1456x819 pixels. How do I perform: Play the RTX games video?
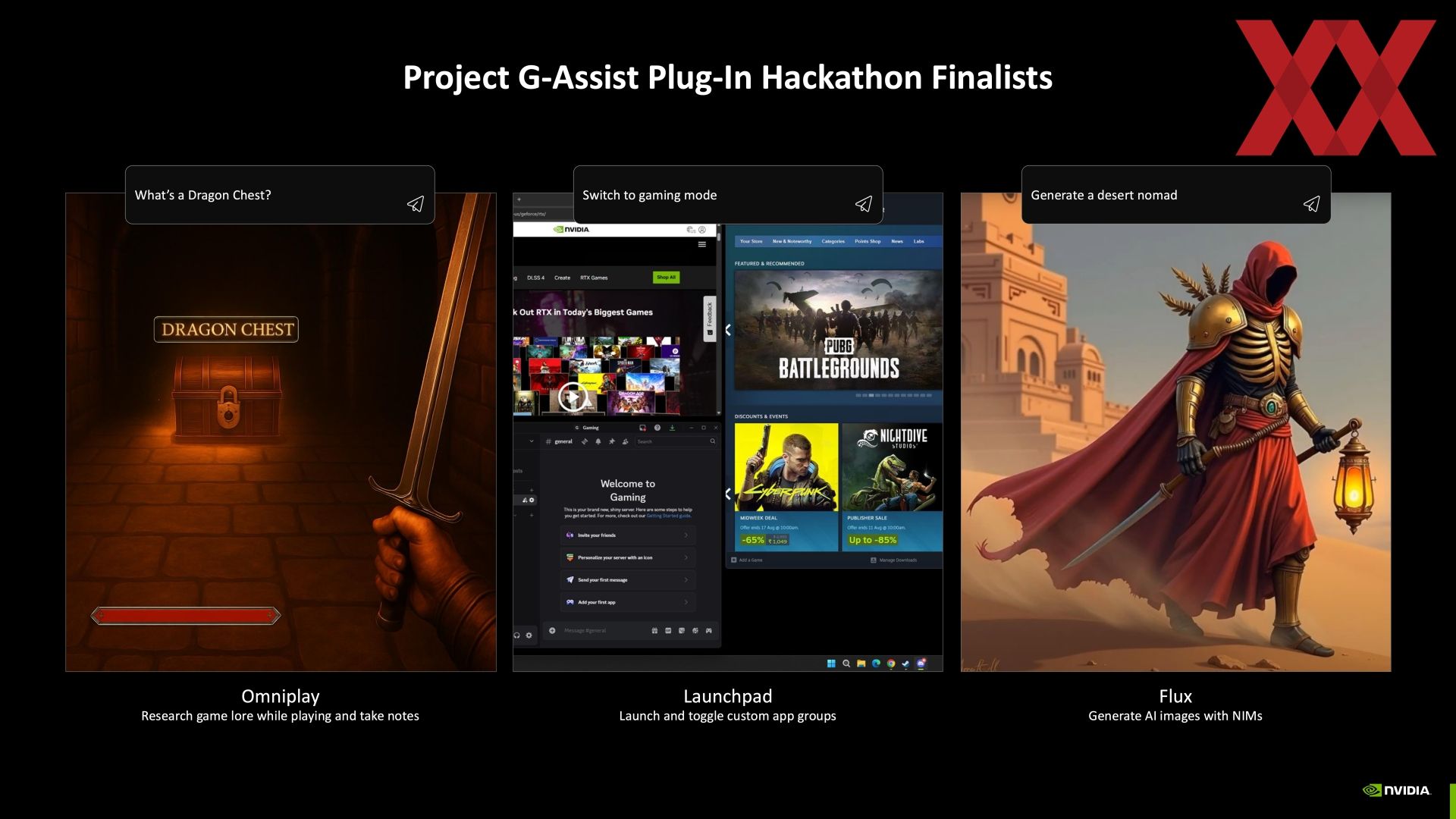pyautogui.click(x=572, y=397)
